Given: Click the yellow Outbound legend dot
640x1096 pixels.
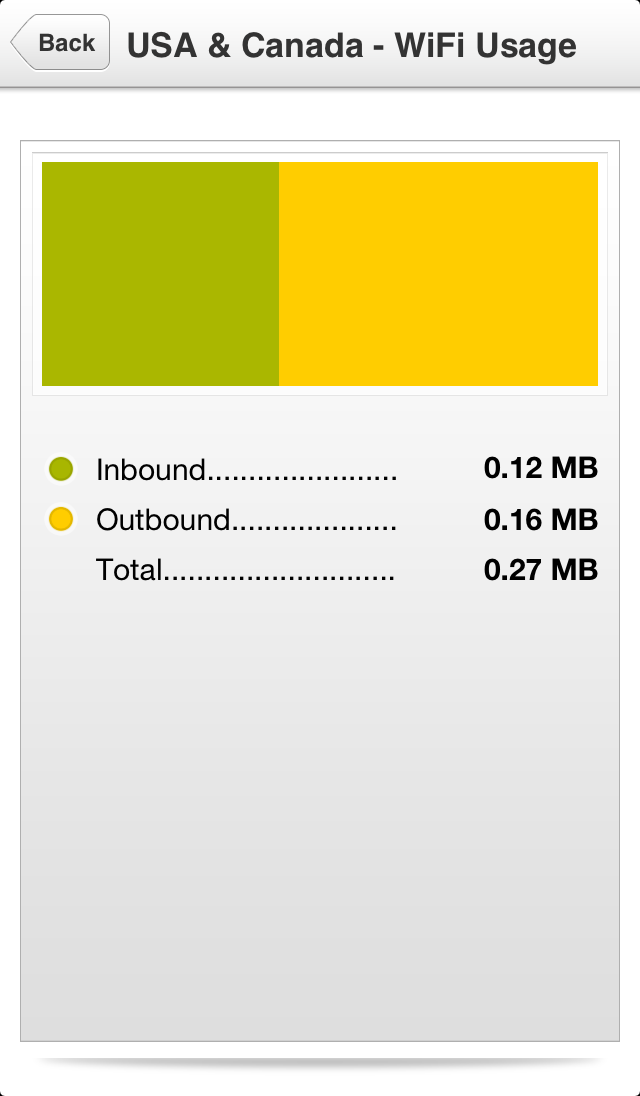Looking at the screenshot, I should (61, 519).
